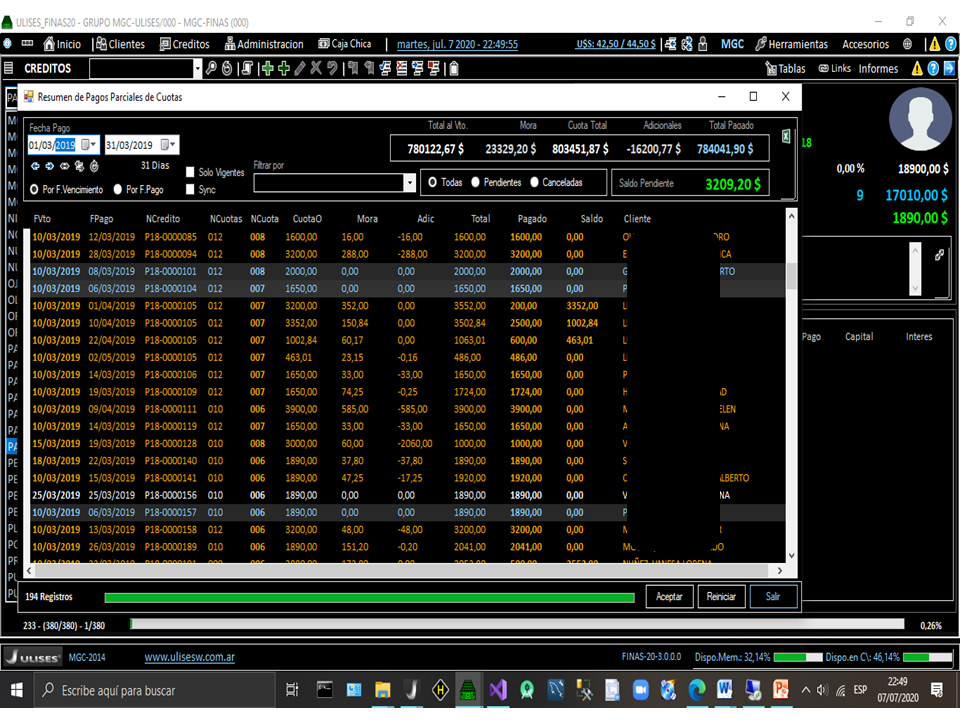
Task: Open the start date calendar picker
Action: pos(87,145)
